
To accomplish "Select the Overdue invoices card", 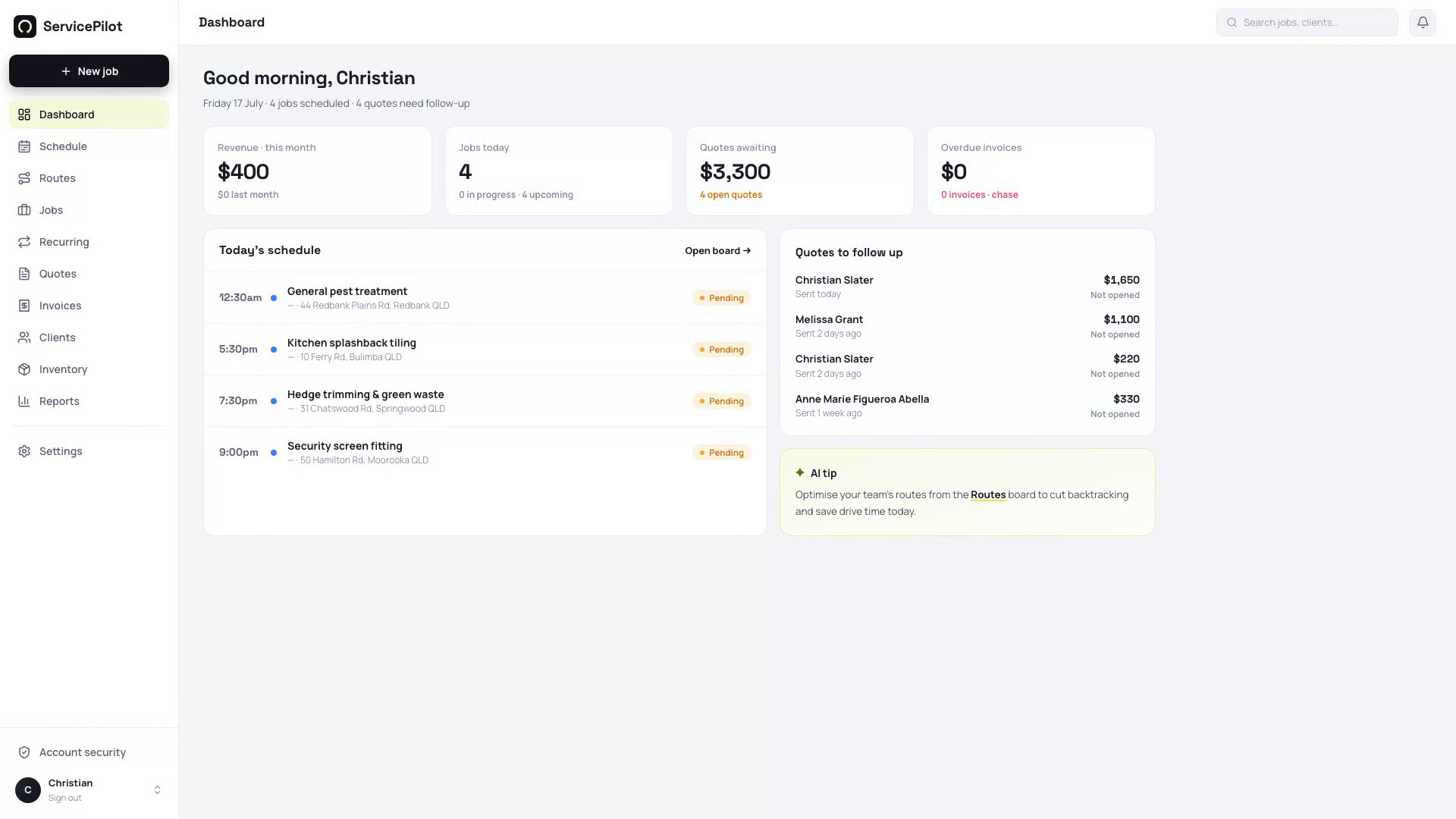I will (1041, 171).
